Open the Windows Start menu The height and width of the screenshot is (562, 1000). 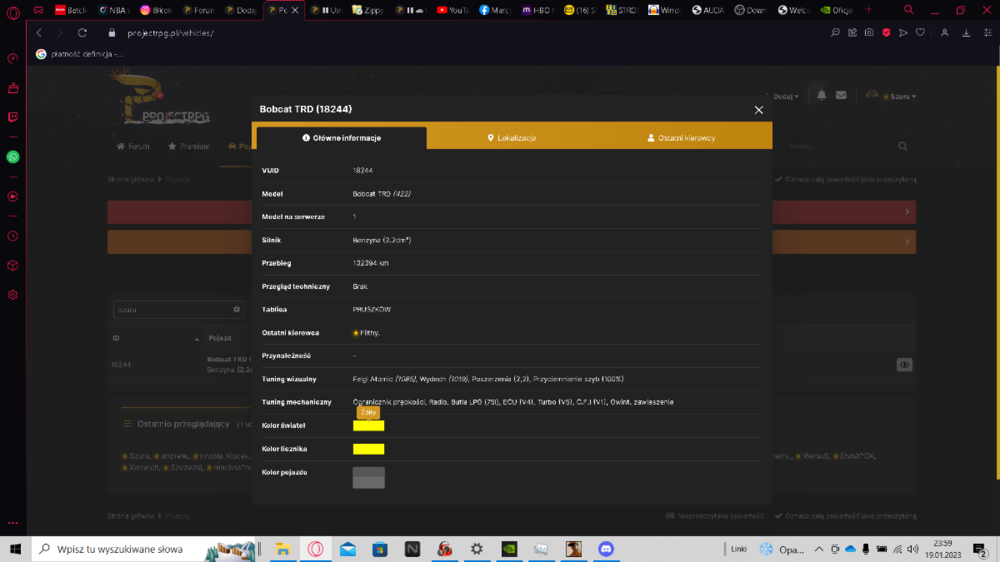click(x=15, y=549)
